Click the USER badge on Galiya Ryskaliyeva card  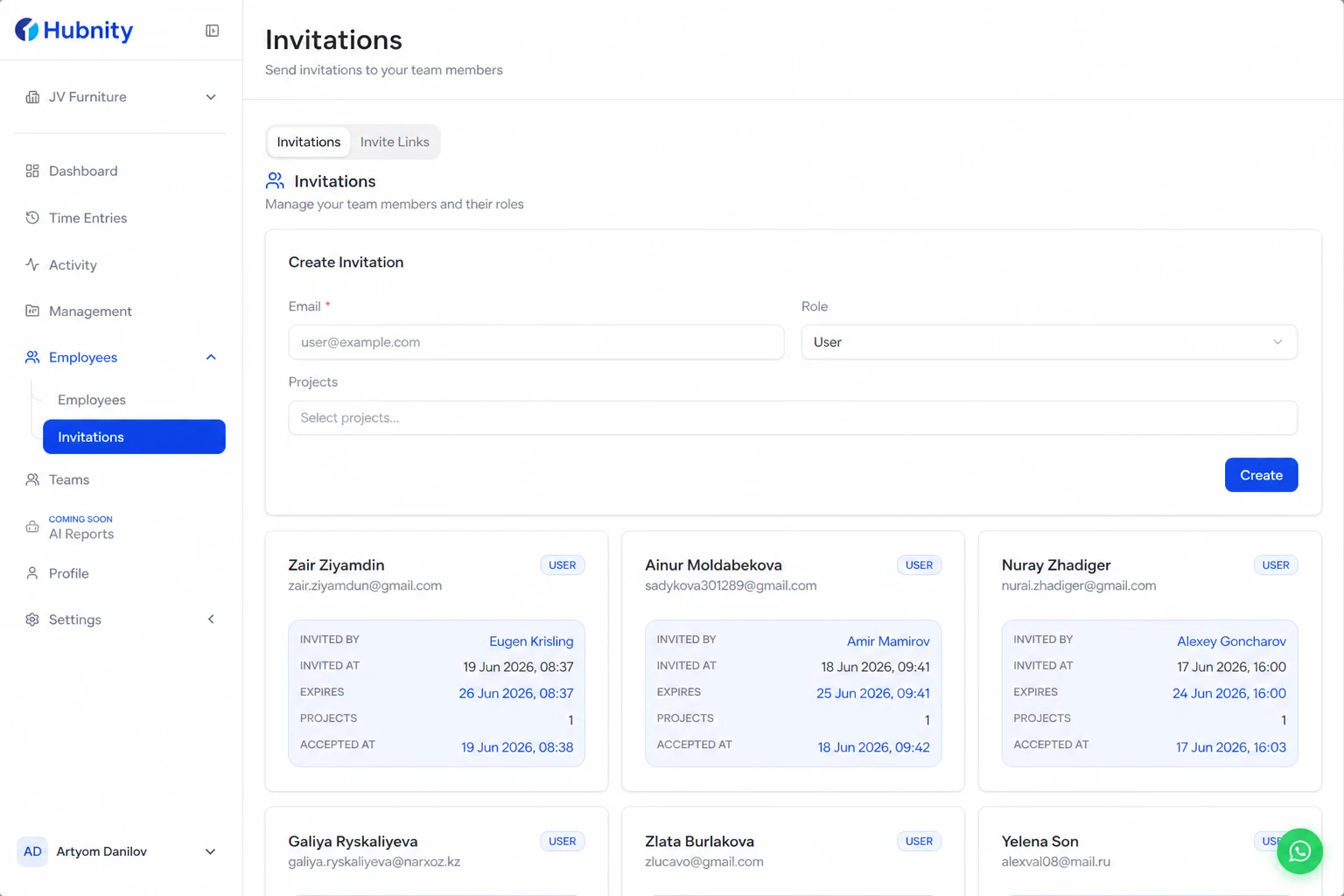click(562, 842)
